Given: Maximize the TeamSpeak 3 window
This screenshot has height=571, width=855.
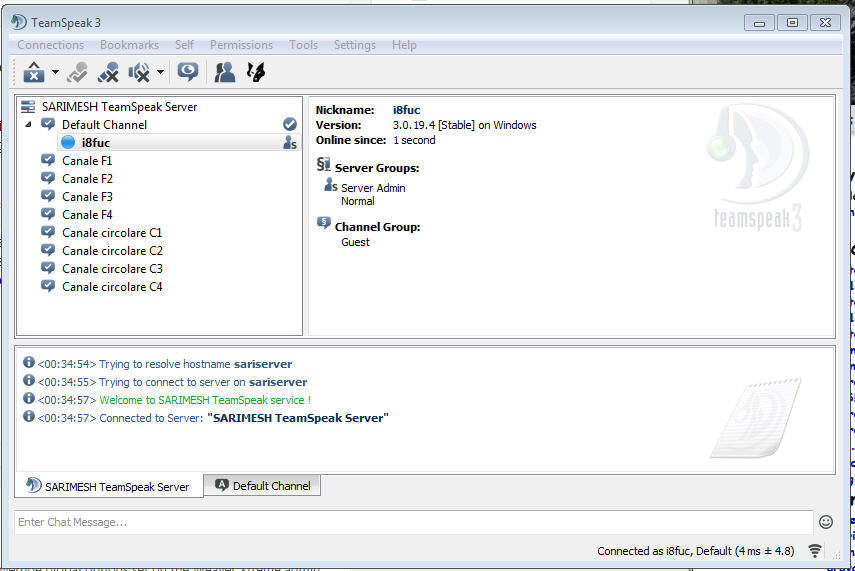Looking at the screenshot, I should tap(792, 22).
